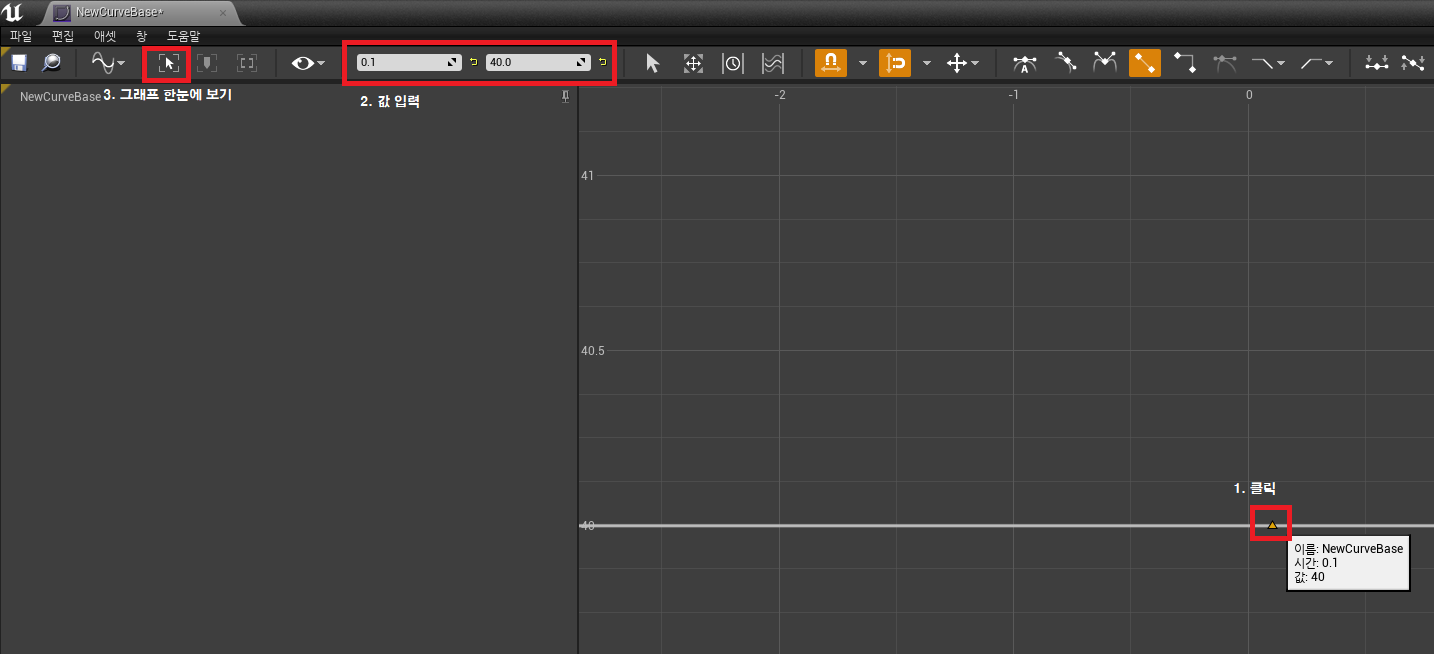Close the NewCurveBase* tab
This screenshot has height=654, width=1434.
pyautogui.click(x=223, y=13)
